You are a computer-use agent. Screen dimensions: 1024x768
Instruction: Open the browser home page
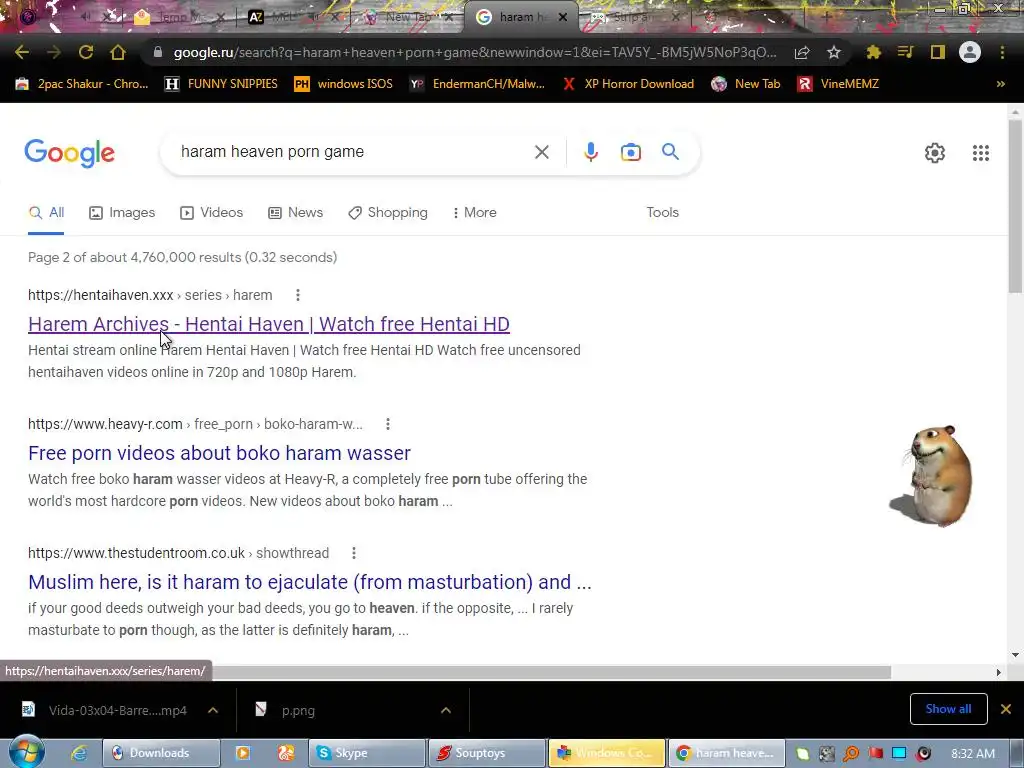click(118, 52)
